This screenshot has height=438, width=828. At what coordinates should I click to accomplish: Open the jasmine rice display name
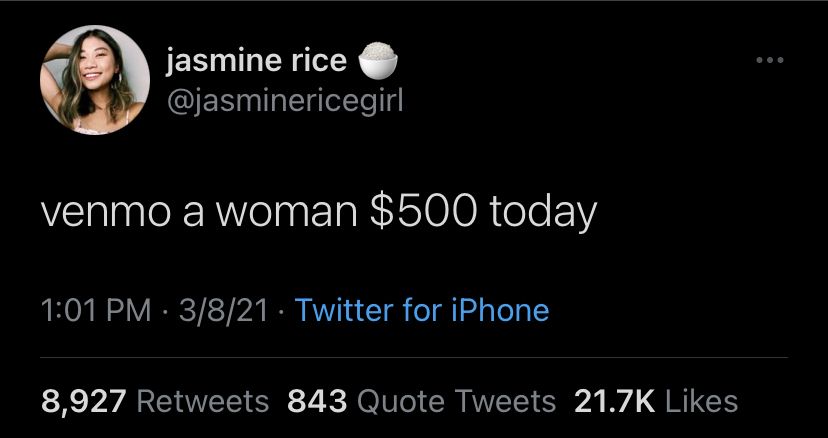256,61
